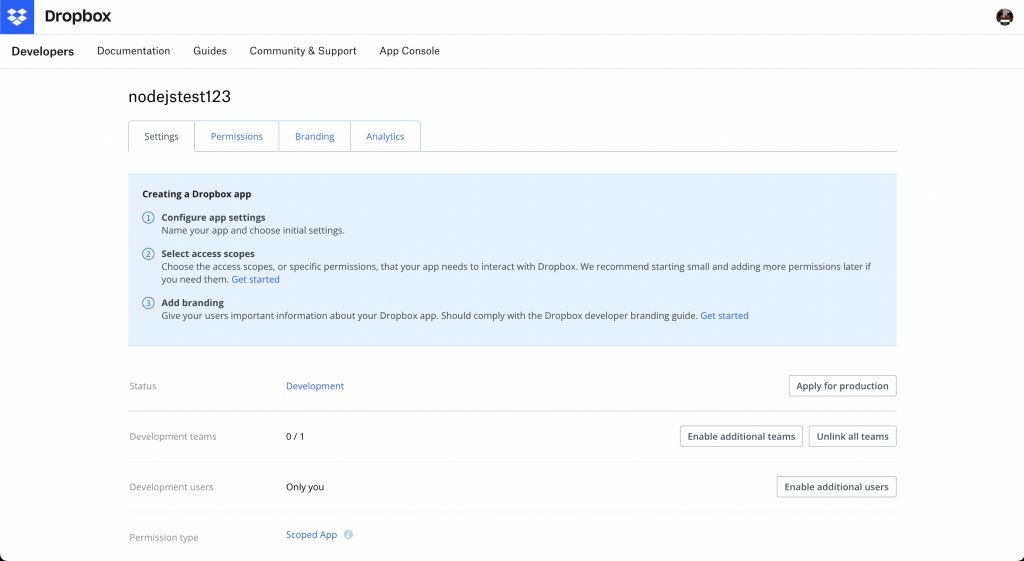Follow Get started link under access scopes
The width and height of the screenshot is (1024, 561).
click(255, 280)
